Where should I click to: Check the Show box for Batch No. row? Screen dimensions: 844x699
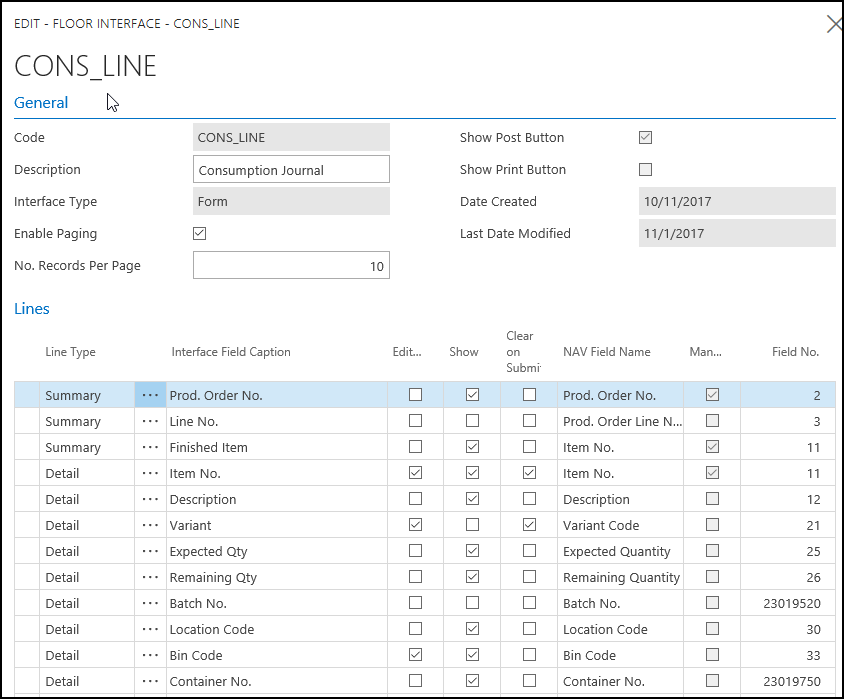472,603
